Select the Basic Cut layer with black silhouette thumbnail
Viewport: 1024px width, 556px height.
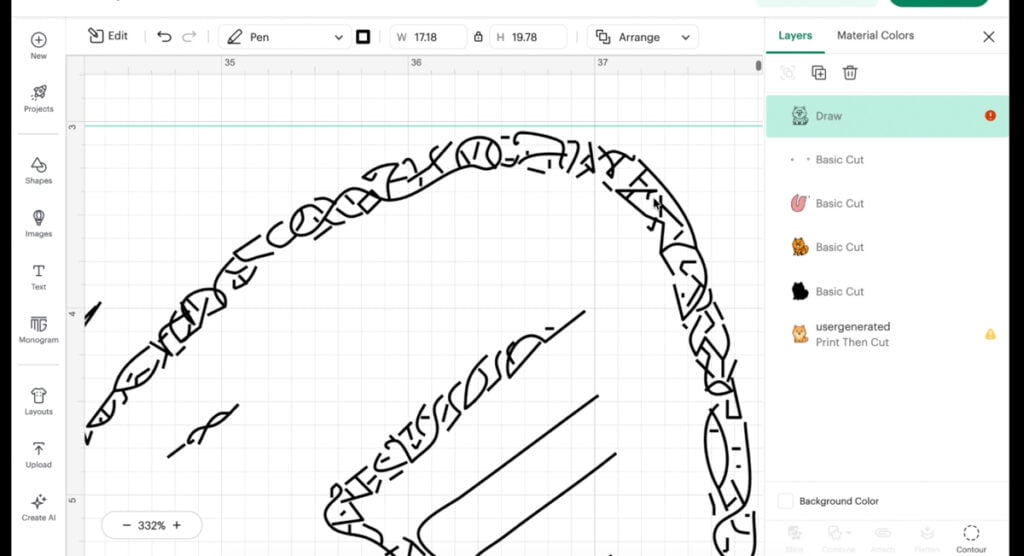click(x=887, y=291)
